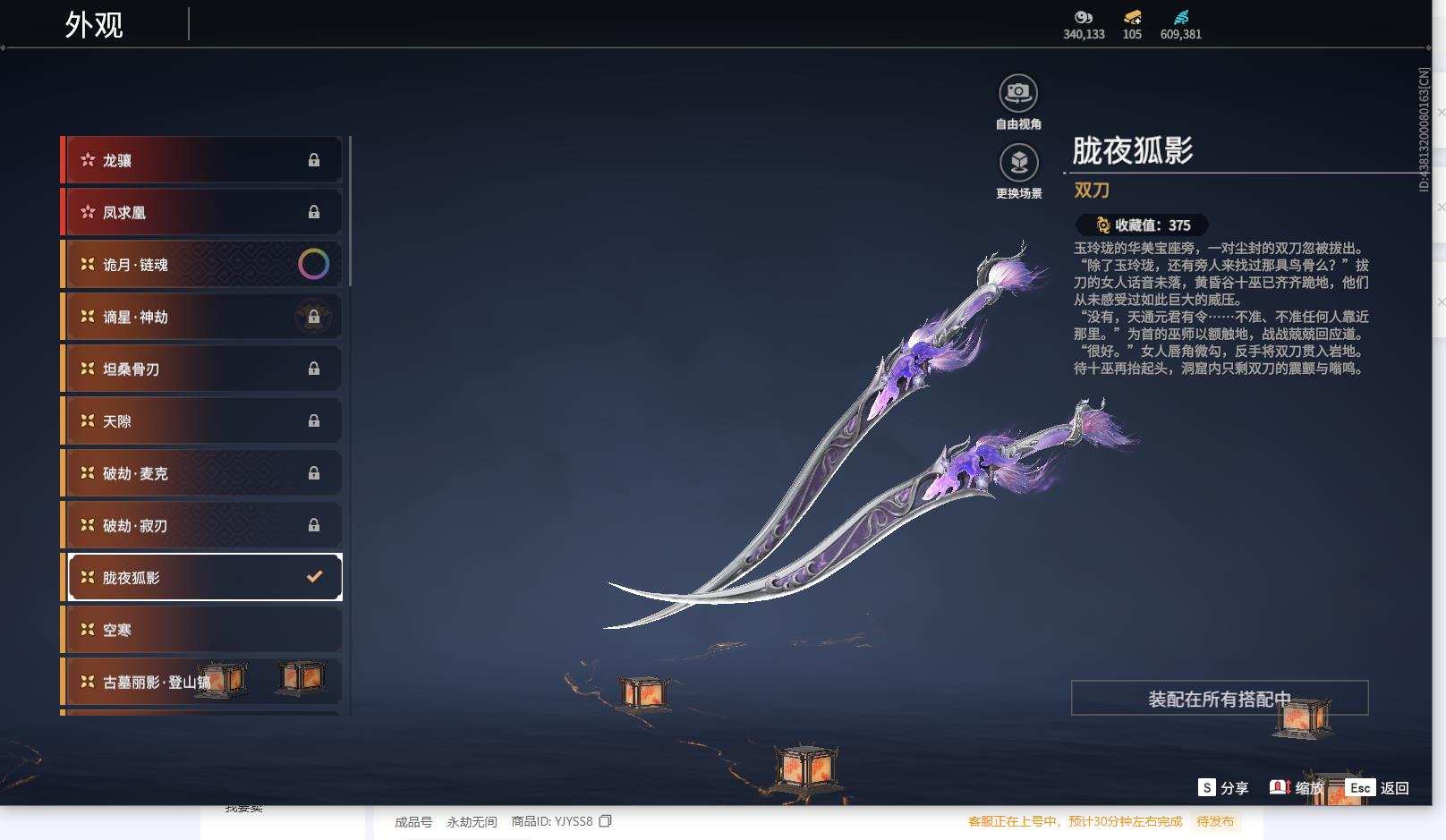
Task: Click the lock icon on 破劫·麦克 row
Action: tap(314, 473)
